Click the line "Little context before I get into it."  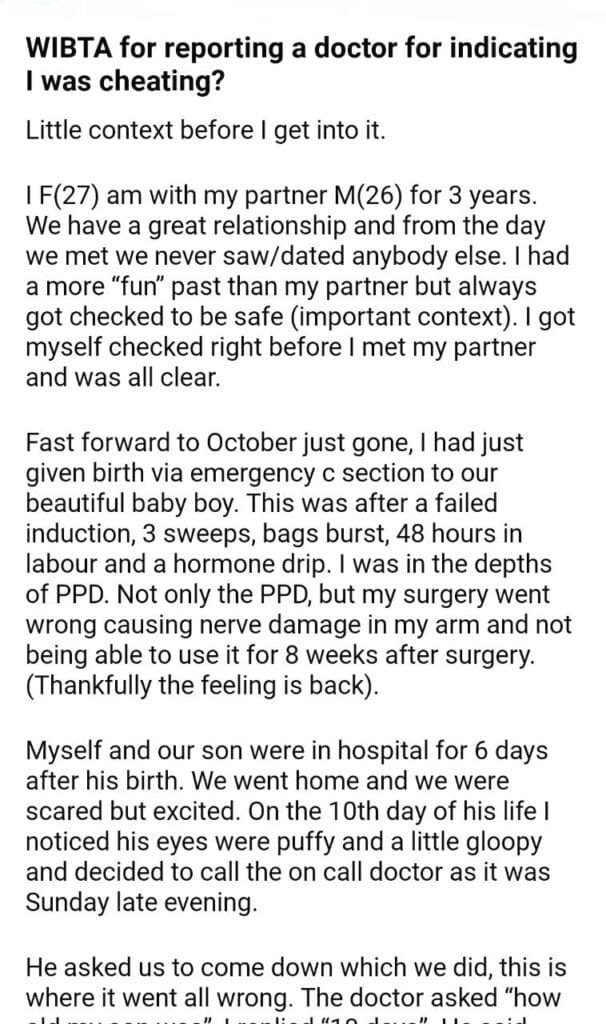pos(204,132)
